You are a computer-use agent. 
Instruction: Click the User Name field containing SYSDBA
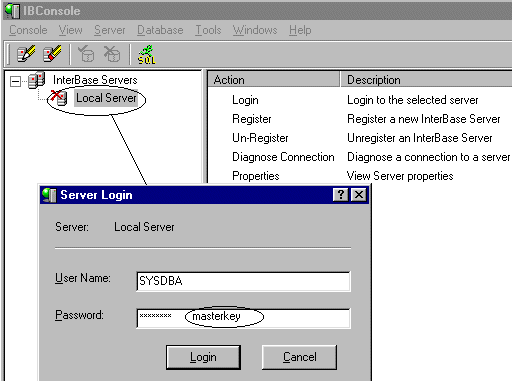pyautogui.click(x=243, y=281)
